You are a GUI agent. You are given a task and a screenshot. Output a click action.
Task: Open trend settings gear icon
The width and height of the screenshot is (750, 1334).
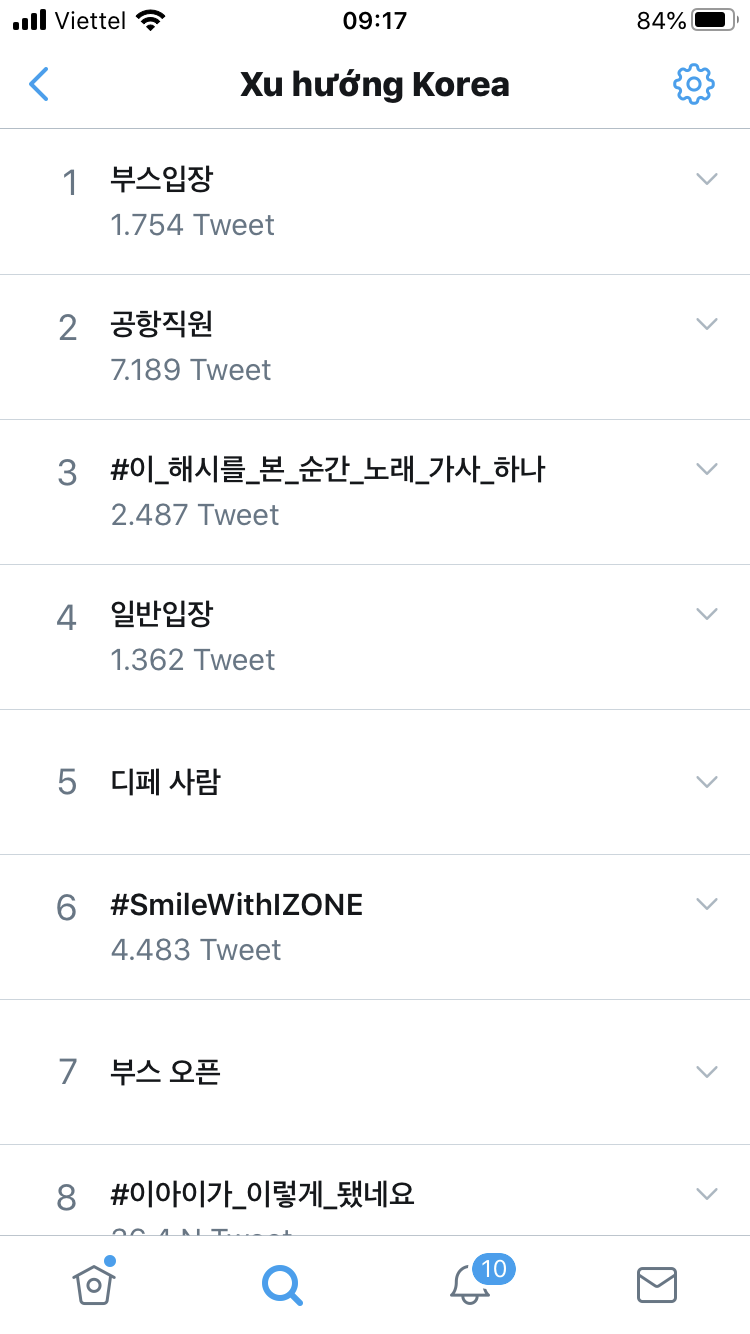pyautogui.click(x=693, y=85)
